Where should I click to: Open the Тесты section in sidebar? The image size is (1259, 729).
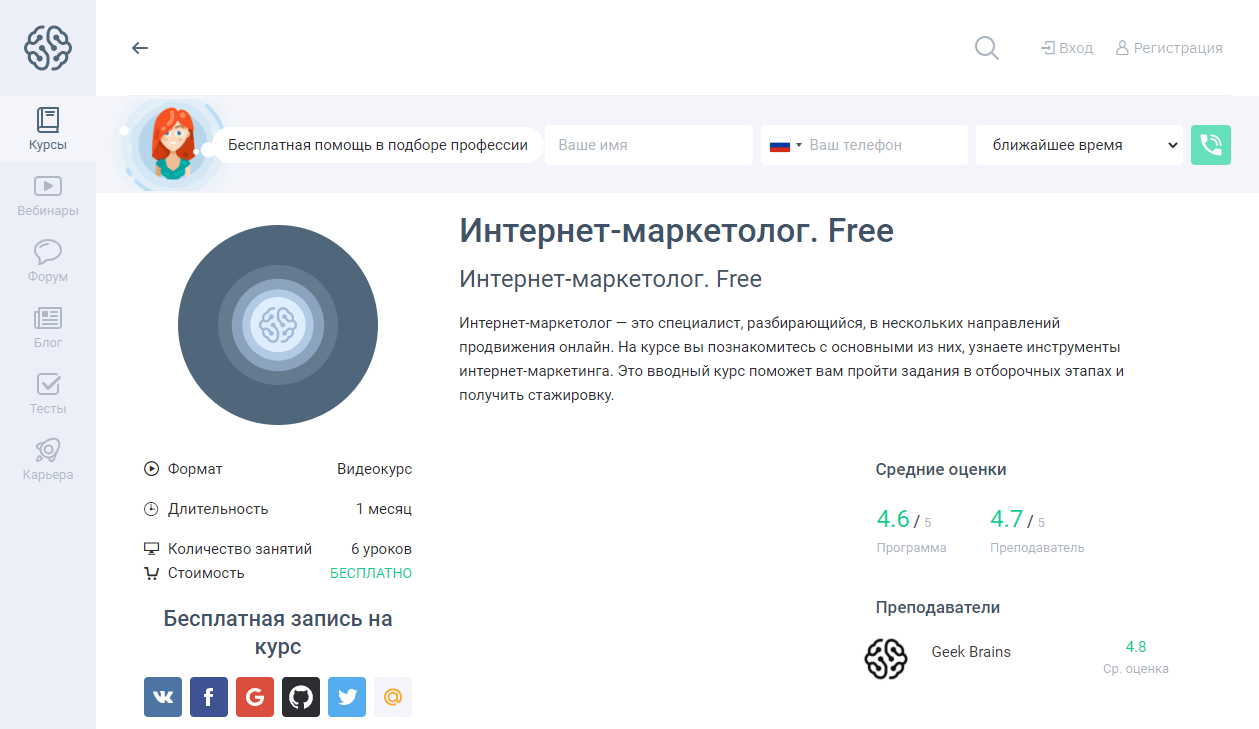point(48,394)
